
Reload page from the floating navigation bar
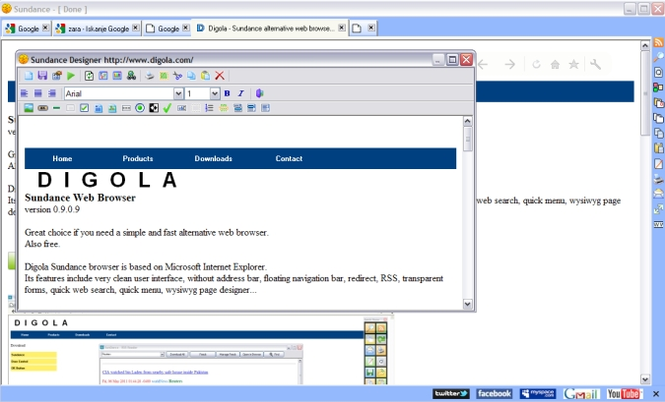point(536,64)
